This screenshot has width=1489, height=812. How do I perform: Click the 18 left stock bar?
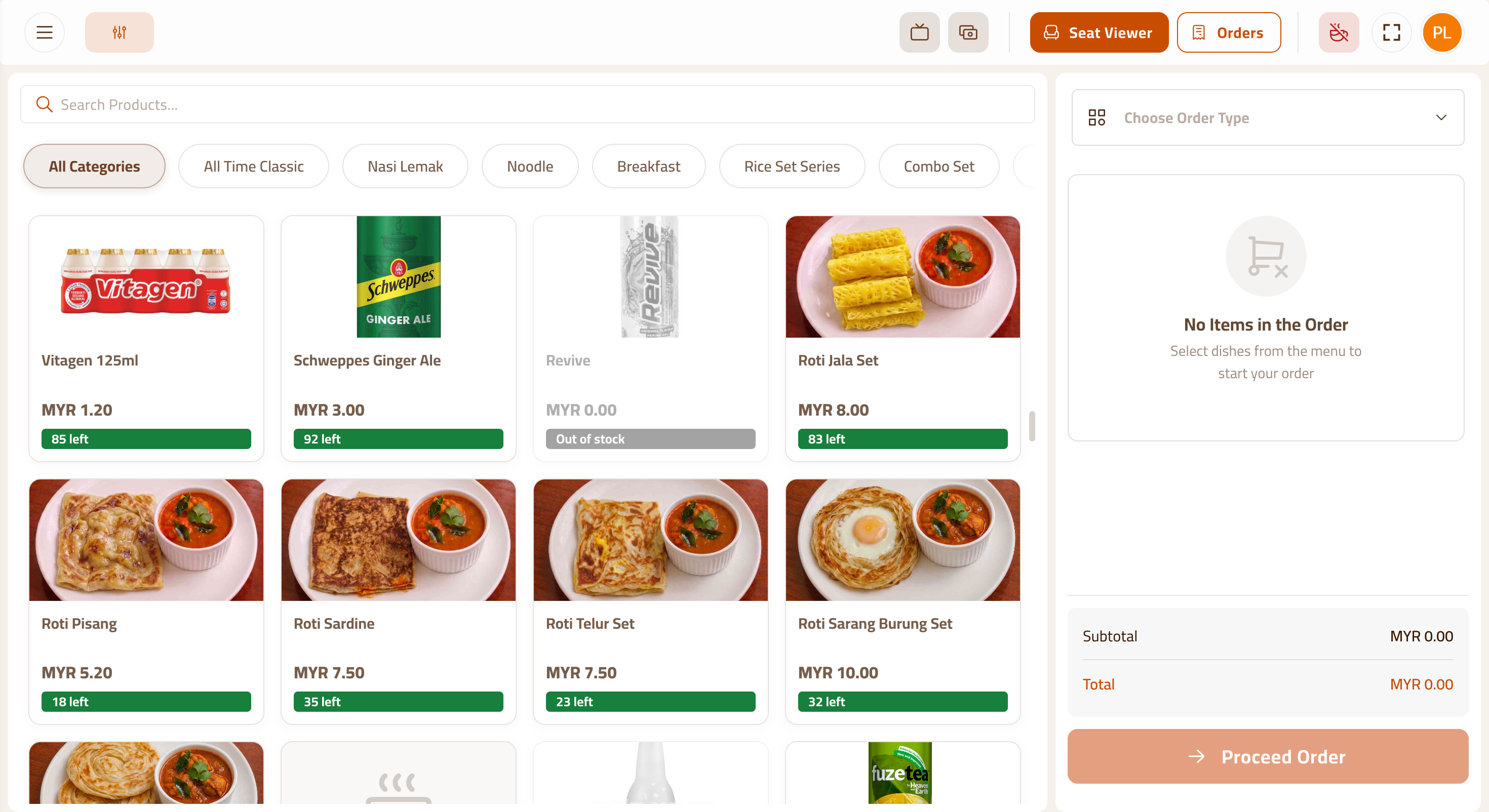click(146, 702)
